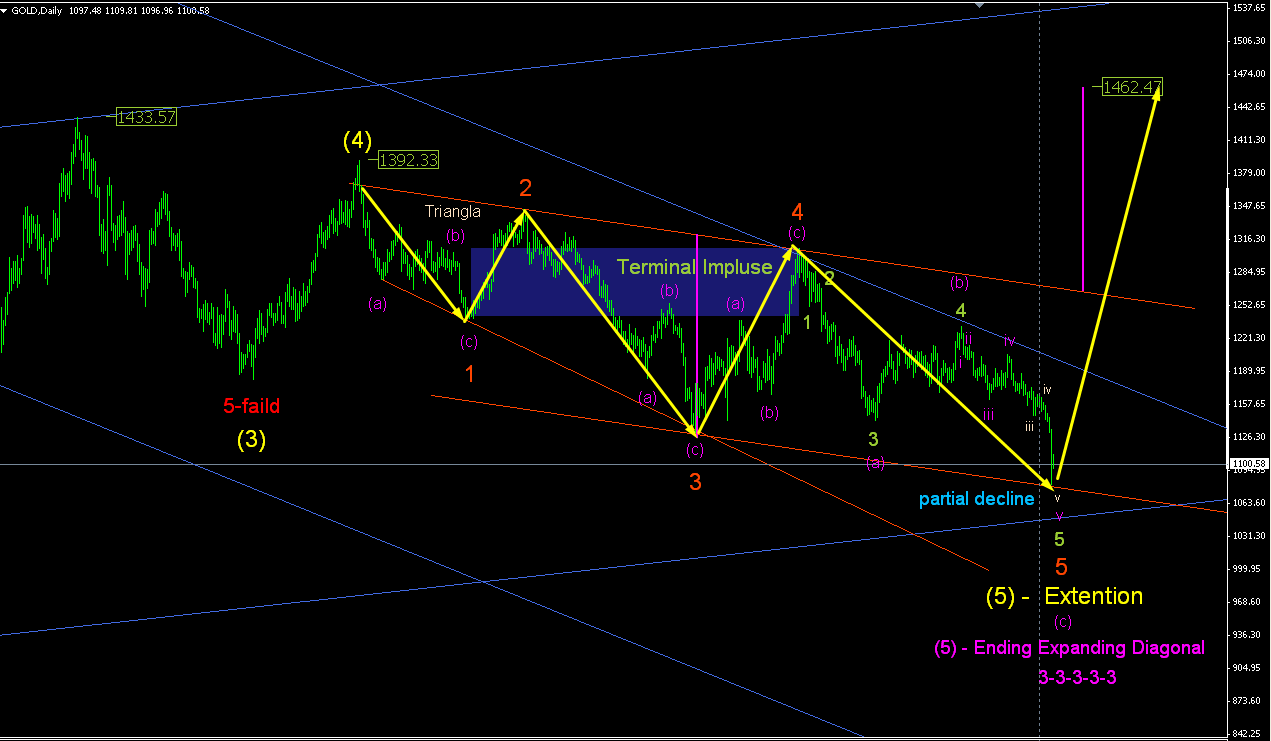Select the chart shift triangle marker at top
The image size is (1271, 741).
coord(981,5)
